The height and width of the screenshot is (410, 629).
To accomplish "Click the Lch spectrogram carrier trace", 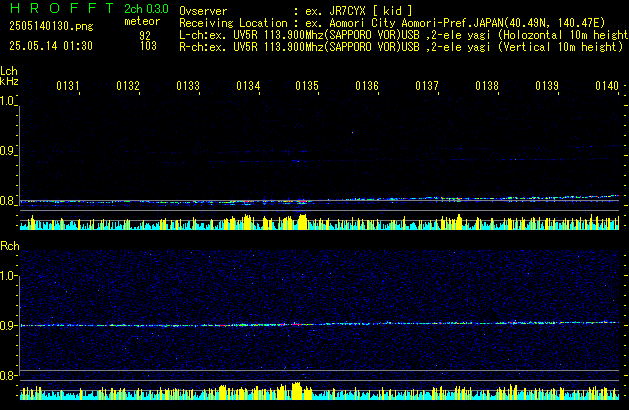I will 319,200.
